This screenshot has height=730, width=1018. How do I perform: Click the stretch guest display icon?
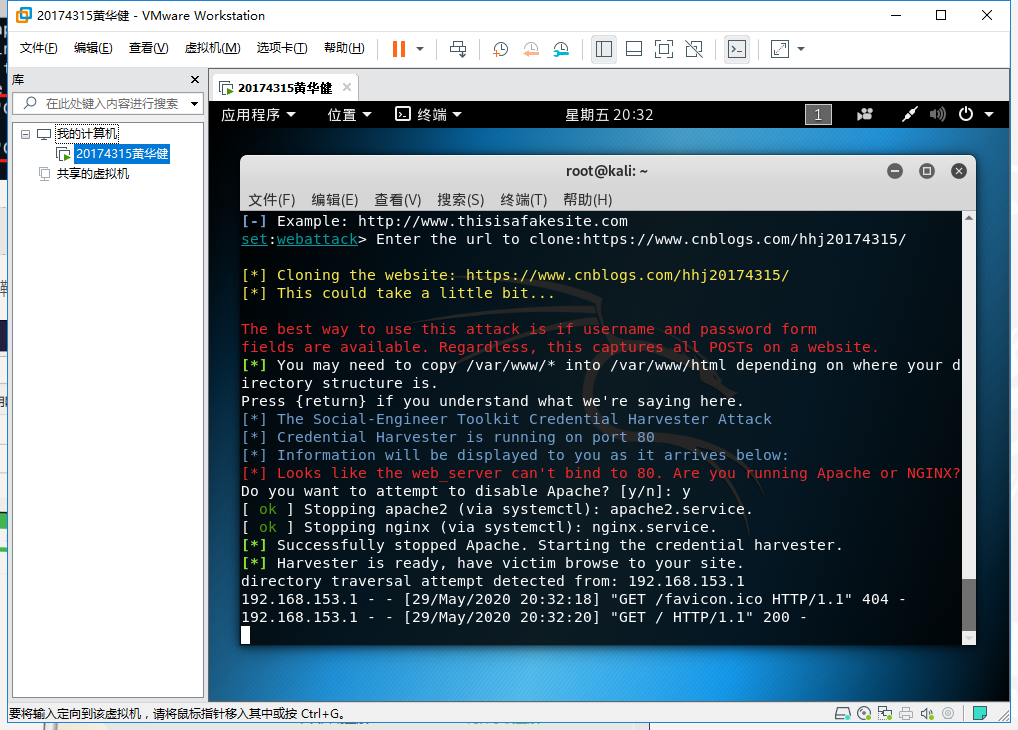coord(780,49)
